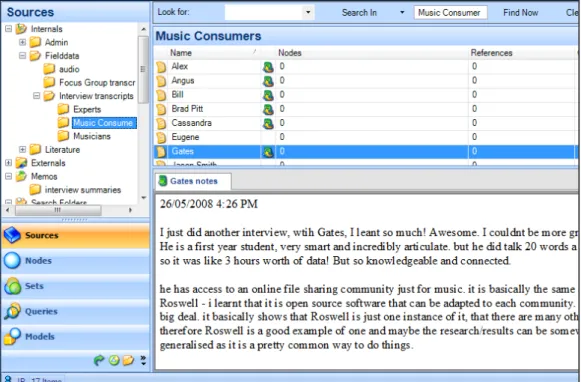This screenshot has height=382, width=581.
Task: Click the horizontal scrollbar right arrow
Action: (130, 210)
